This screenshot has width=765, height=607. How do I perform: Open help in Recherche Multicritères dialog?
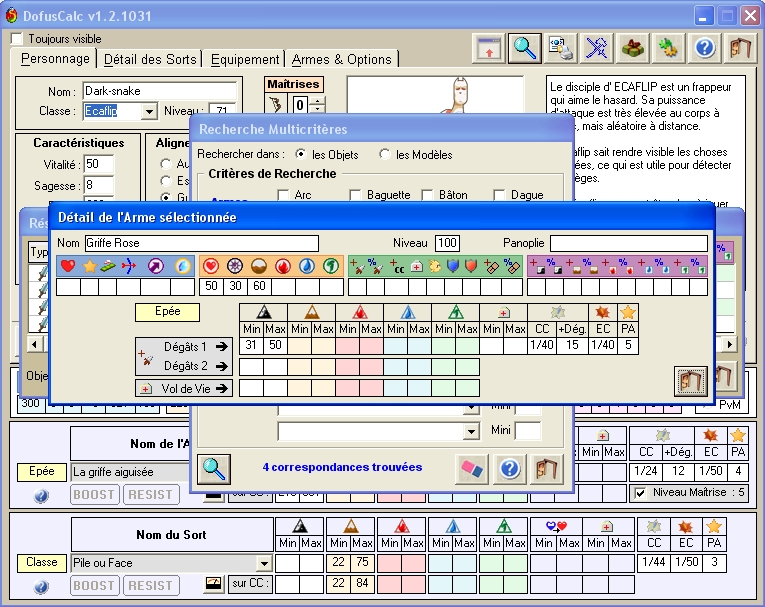[509, 469]
